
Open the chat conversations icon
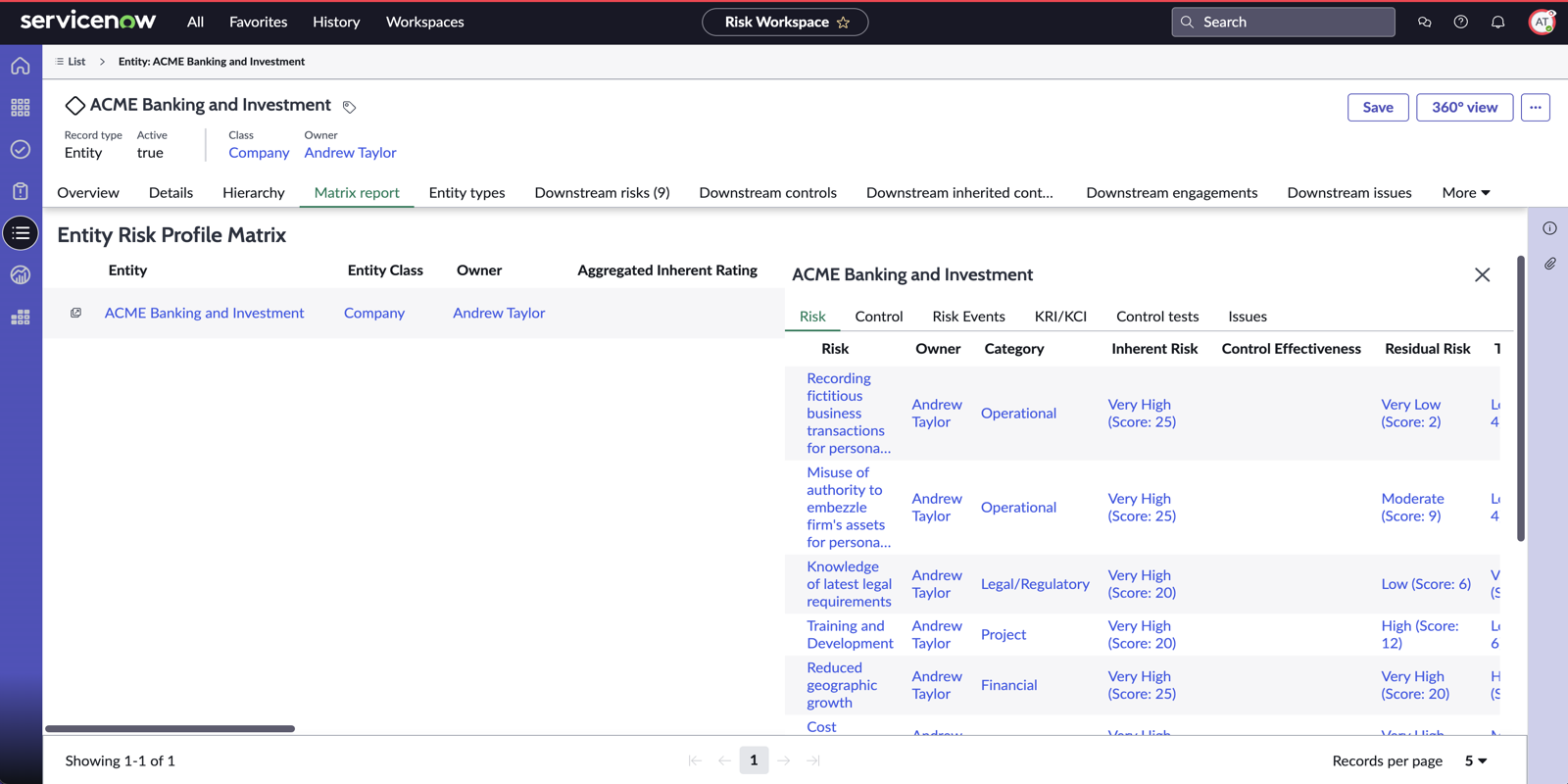(1424, 22)
